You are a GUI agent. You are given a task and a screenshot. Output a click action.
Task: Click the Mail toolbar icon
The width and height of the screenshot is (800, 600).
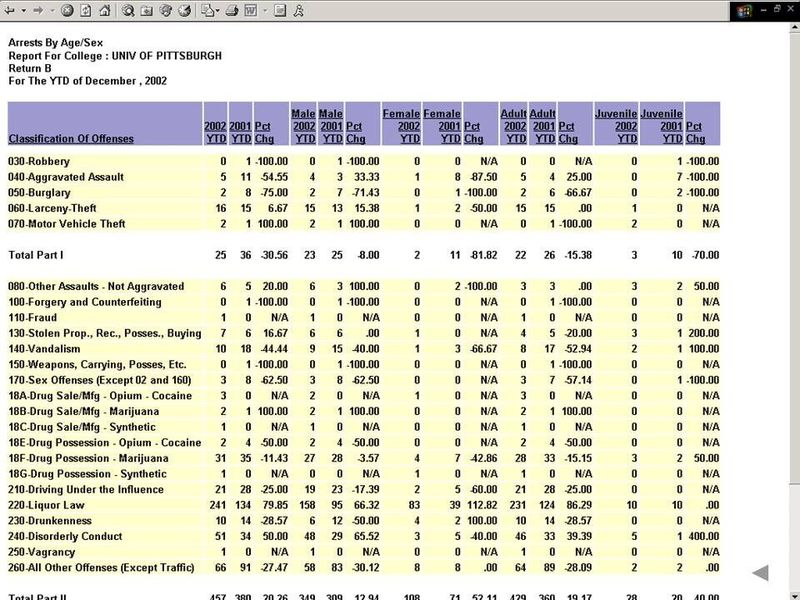[x=207, y=10]
